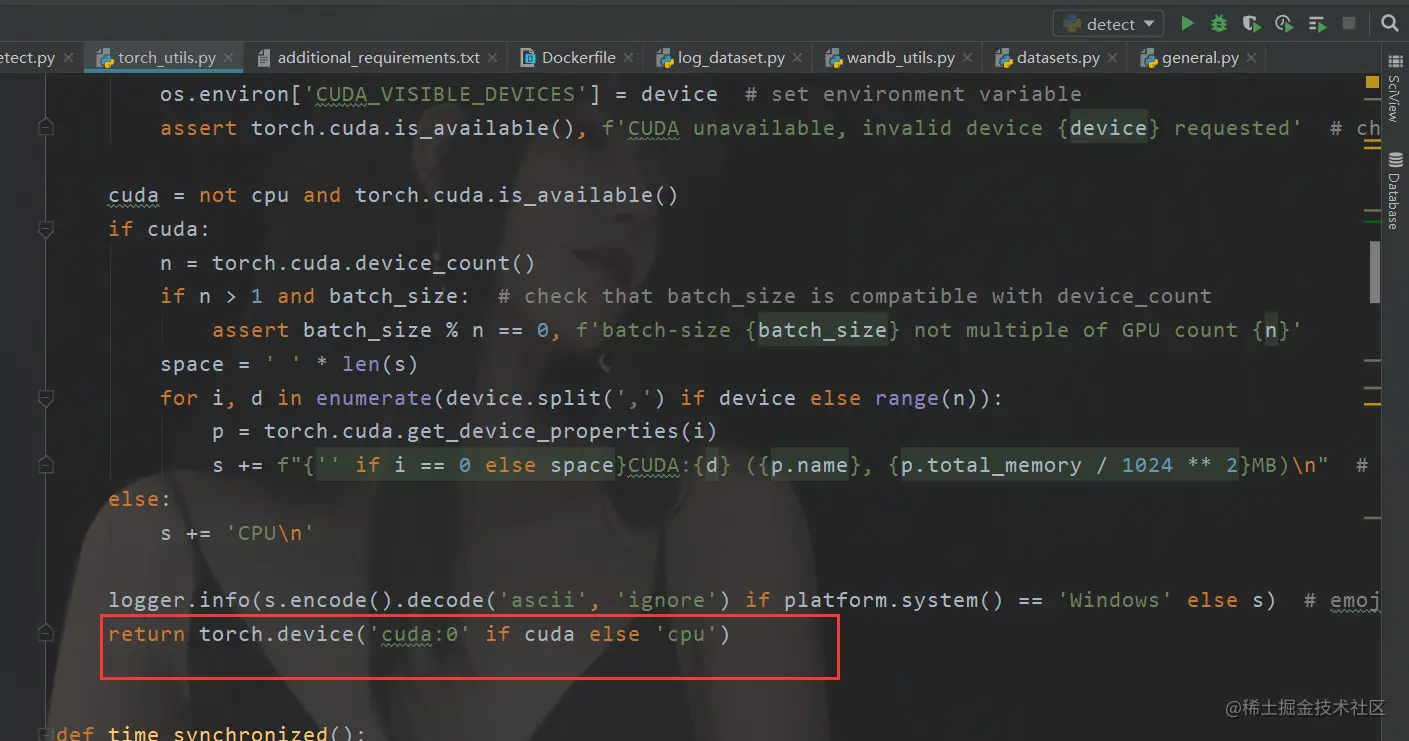Click the 'else:' keyword line
1409x741 pixels.
click(140, 499)
